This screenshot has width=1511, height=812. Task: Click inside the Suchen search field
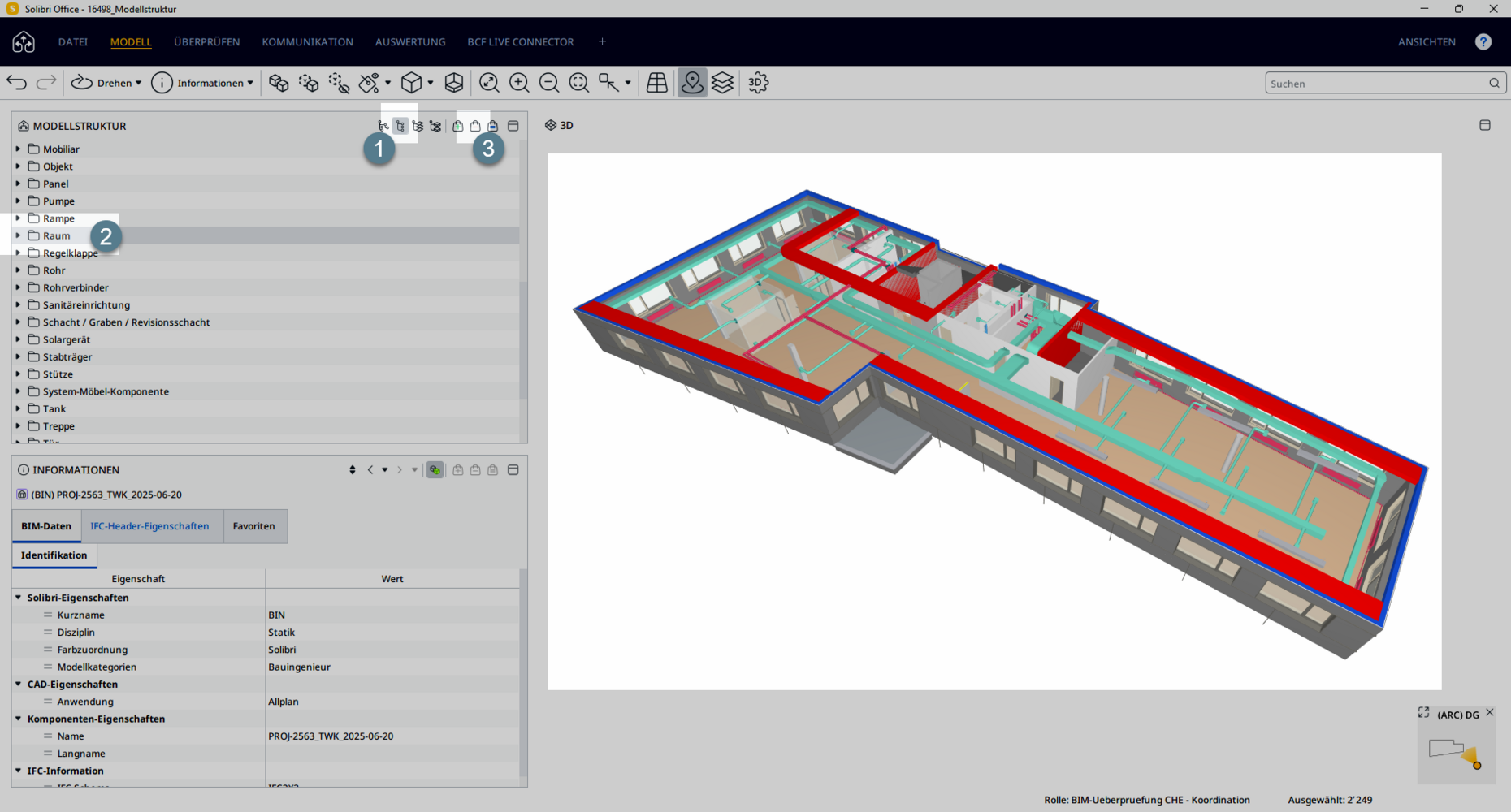pos(1385,83)
